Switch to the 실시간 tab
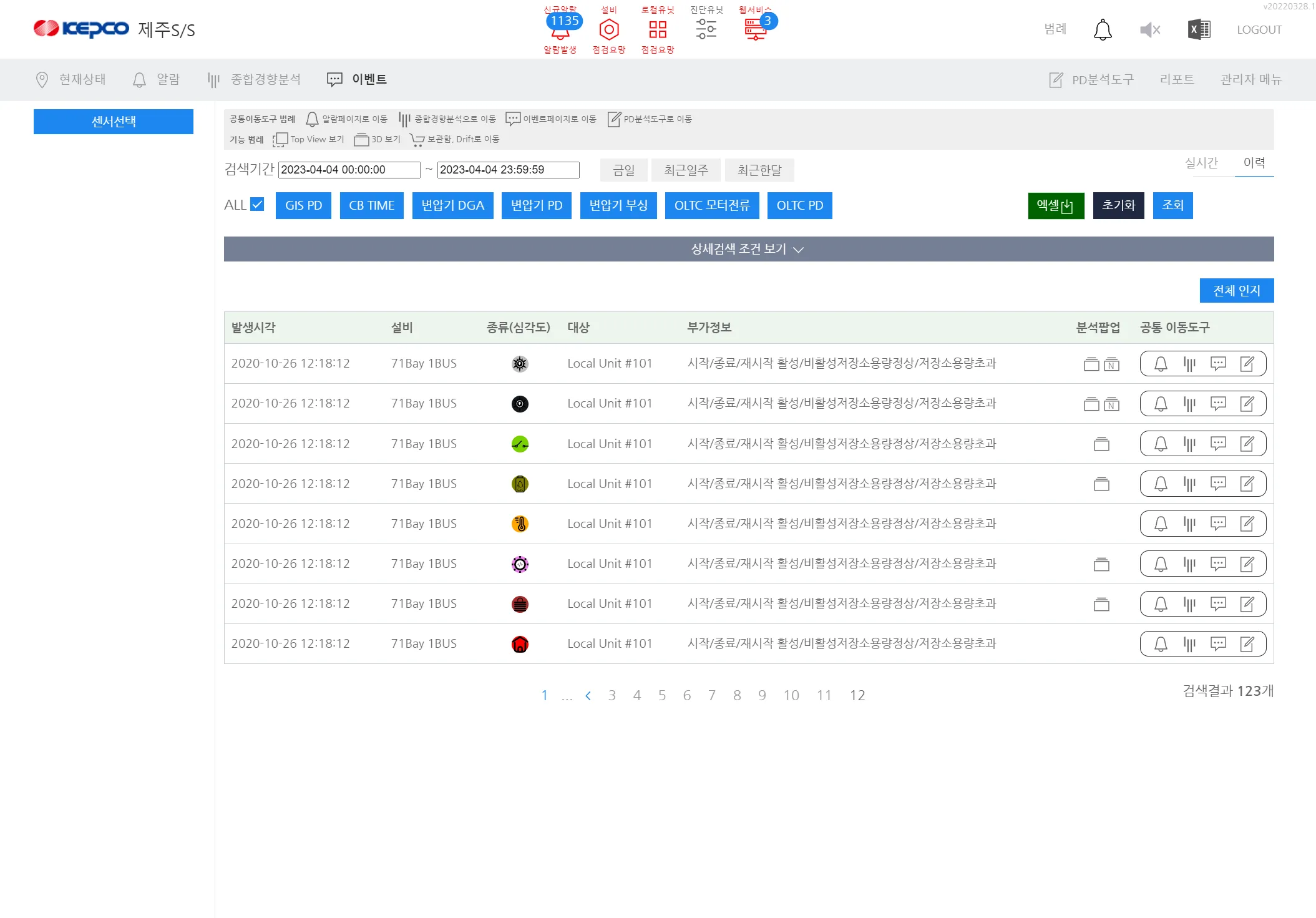The width and height of the screenshot is (1316, 918). pyautogui.click(x=1201, y=163)
